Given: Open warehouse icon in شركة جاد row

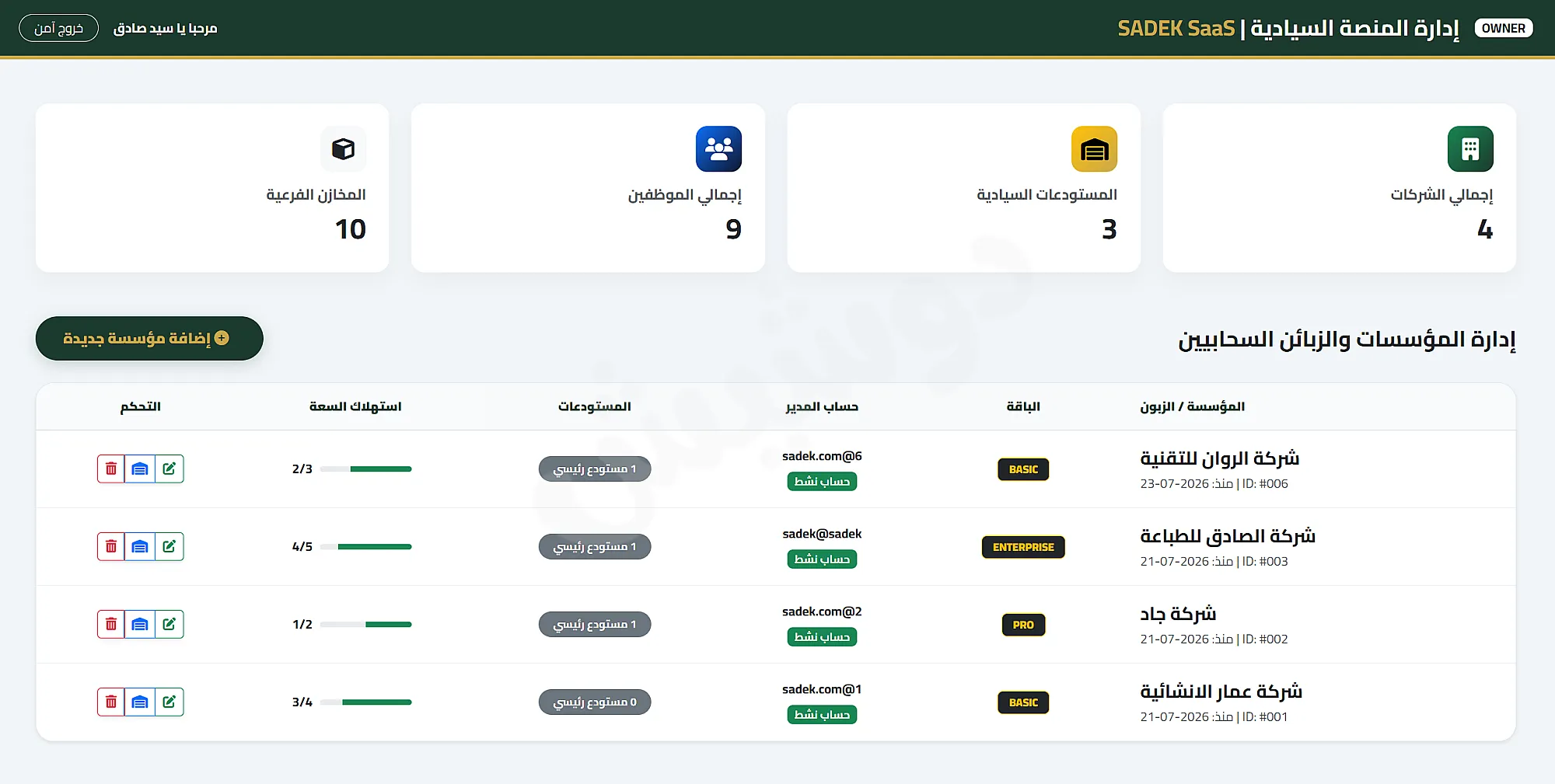Looking at the screenshot, I should click(x=140, y=624).
